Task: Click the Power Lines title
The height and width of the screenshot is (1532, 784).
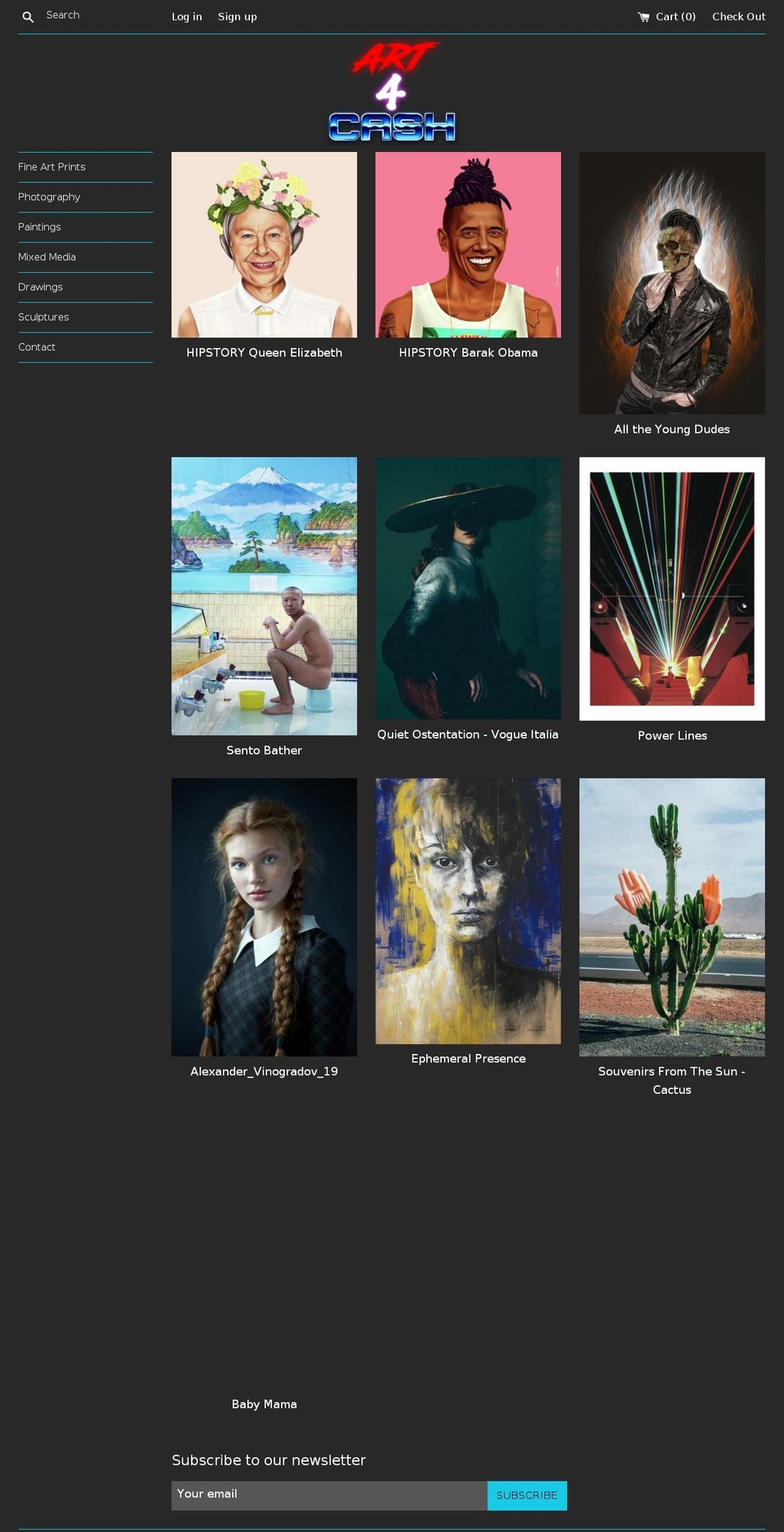Action: point(672,735)
